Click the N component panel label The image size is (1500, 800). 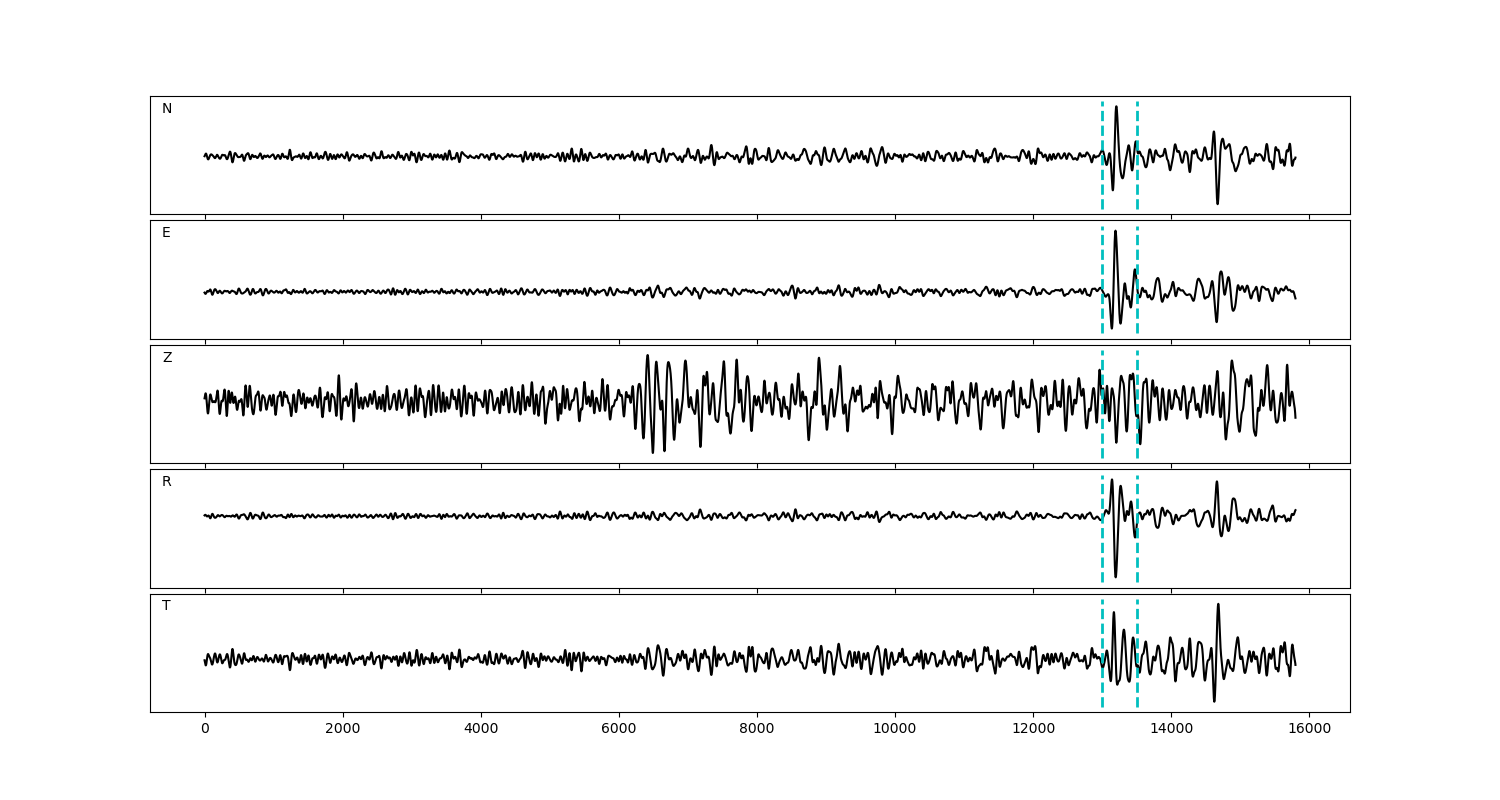167,109
